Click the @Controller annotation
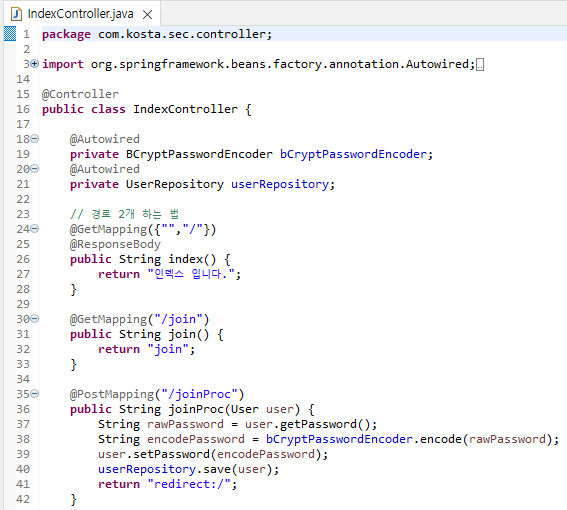This screenshot has height=510, width=567. (80, 94)
